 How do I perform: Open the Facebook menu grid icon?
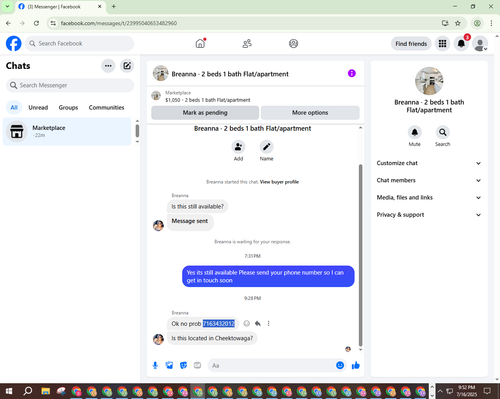point(442,44)
